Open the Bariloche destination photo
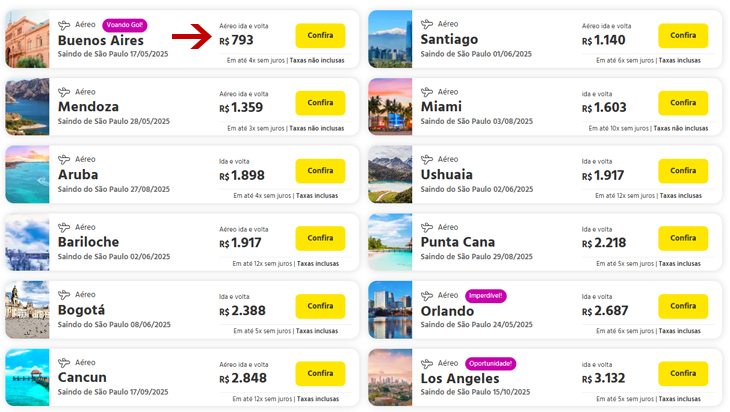This screenshot has width=730, height=412. 27,242
